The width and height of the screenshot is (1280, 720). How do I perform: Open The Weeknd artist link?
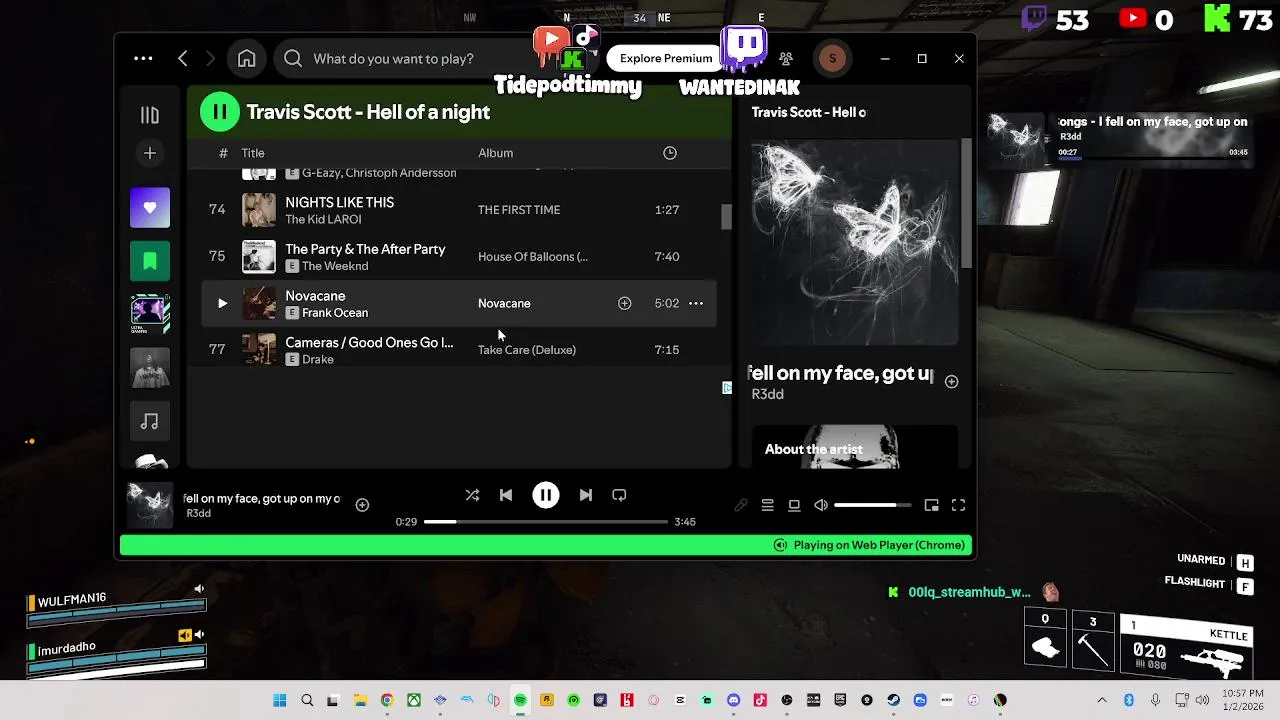pyautogui.click(x=335, y=266)
